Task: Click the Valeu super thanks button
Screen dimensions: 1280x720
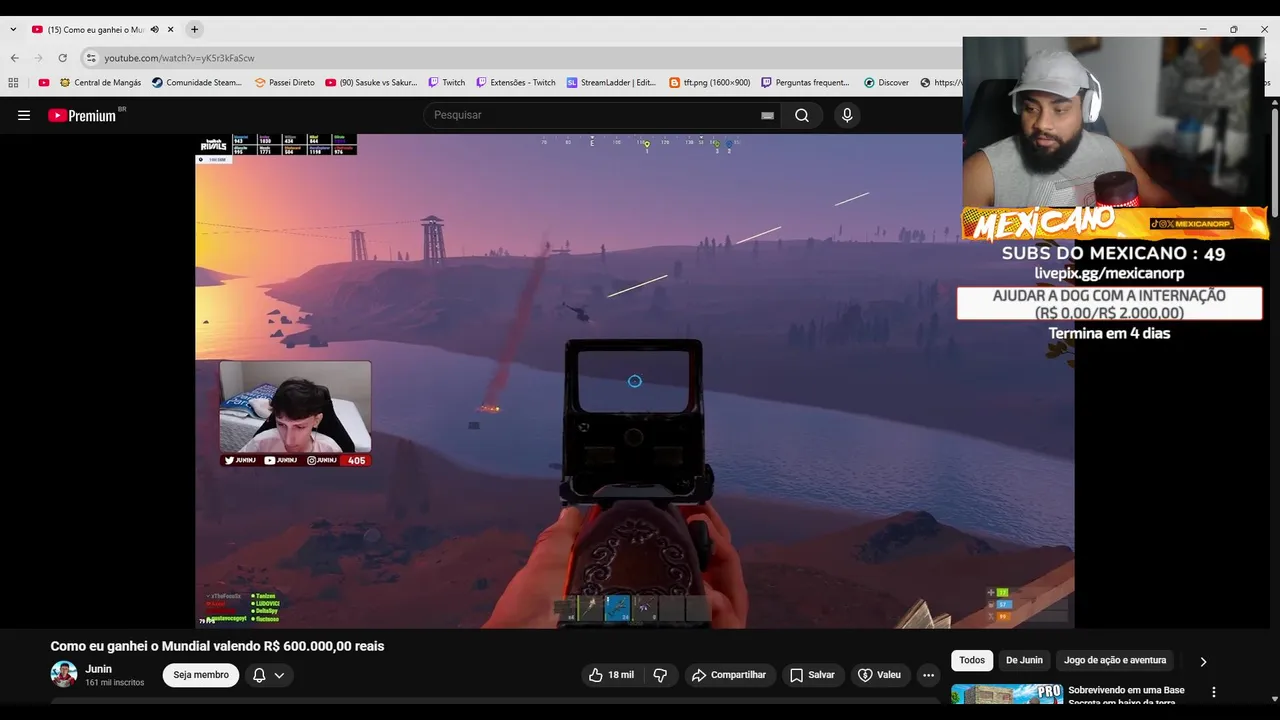Action: tap(879, 675)
